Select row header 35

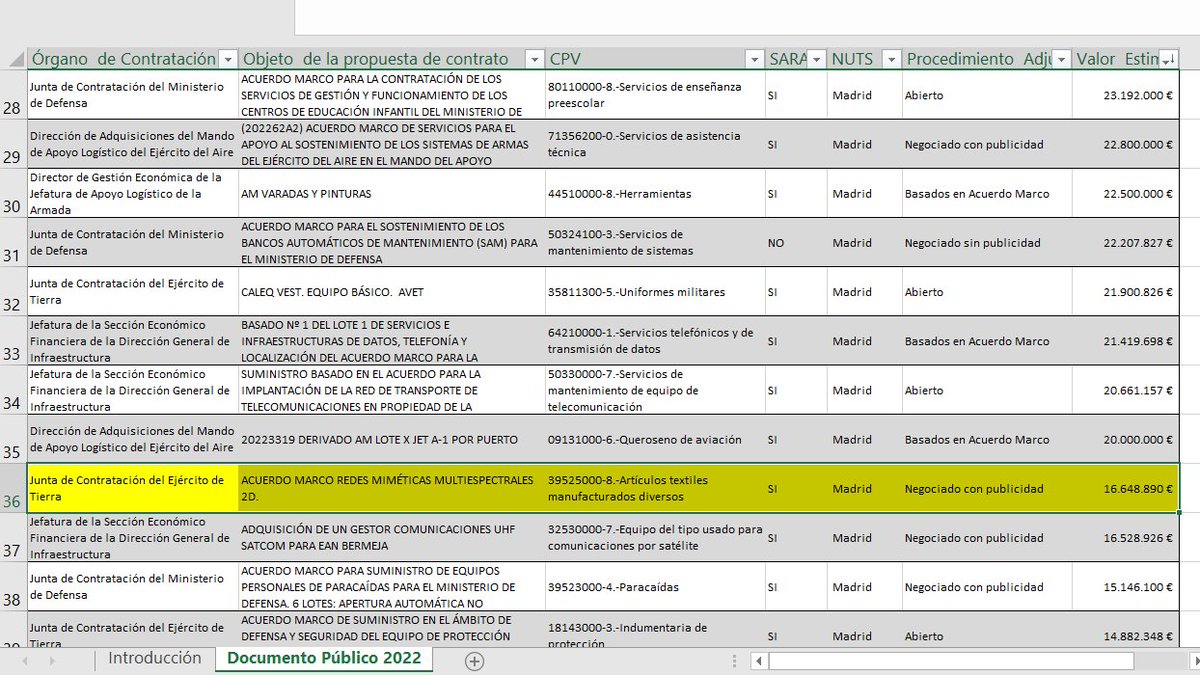[12, 439]
